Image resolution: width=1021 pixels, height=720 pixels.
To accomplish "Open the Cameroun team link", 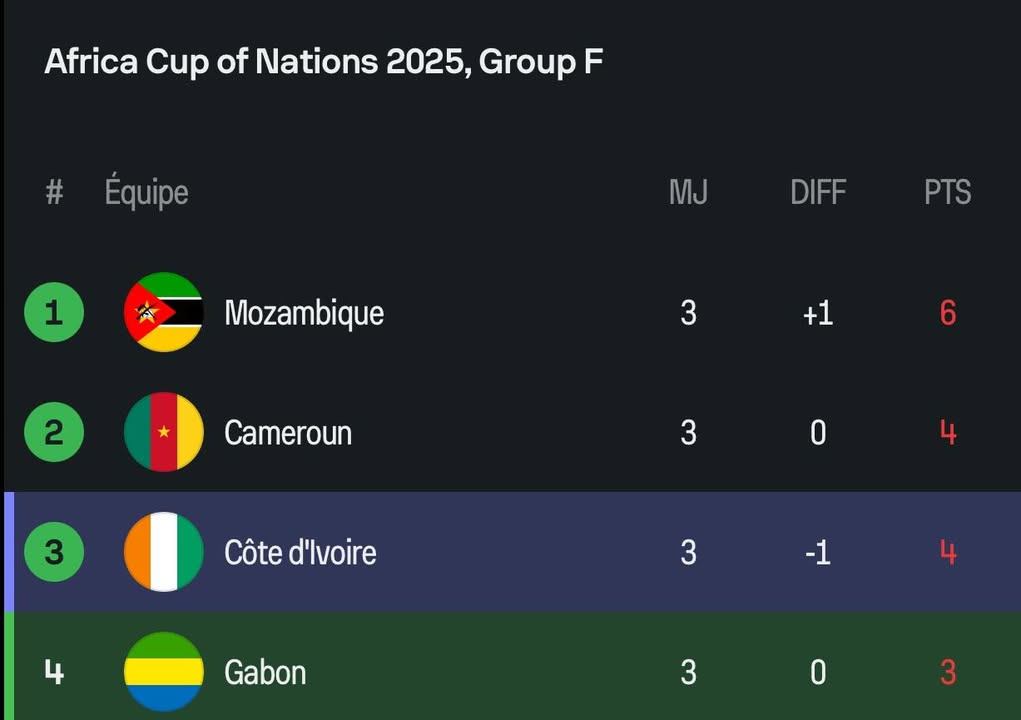I will click(288, 433).
